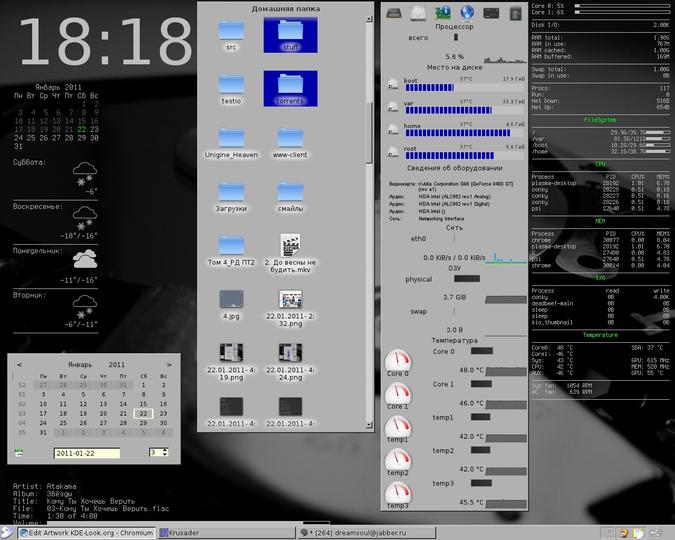Screen dimensions: 675x540
Task: Select the Загрузки folder
Action: (x=231, y=197)
